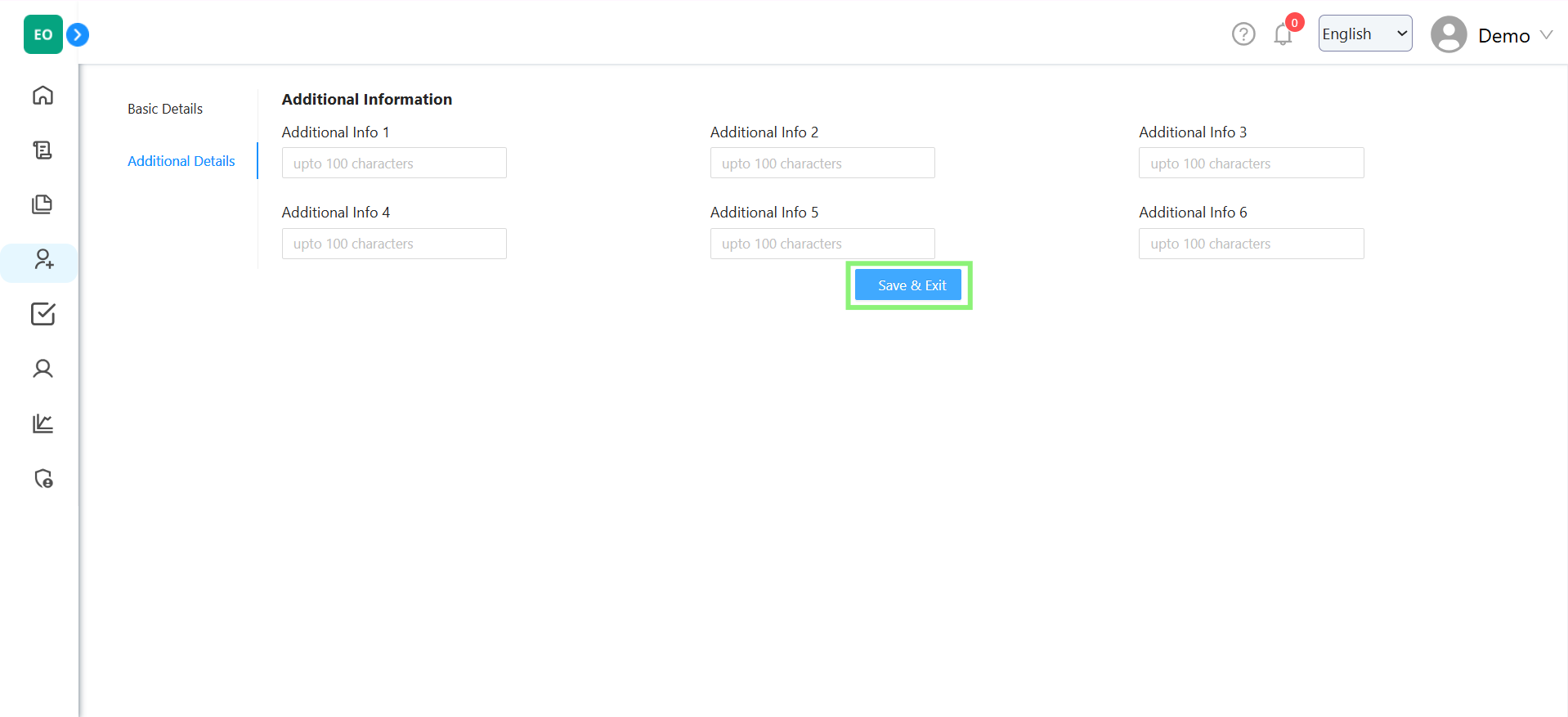Click the home icon in sidebar
The width and height of the screenshot is (1568, 717).
tap(43, 96)
